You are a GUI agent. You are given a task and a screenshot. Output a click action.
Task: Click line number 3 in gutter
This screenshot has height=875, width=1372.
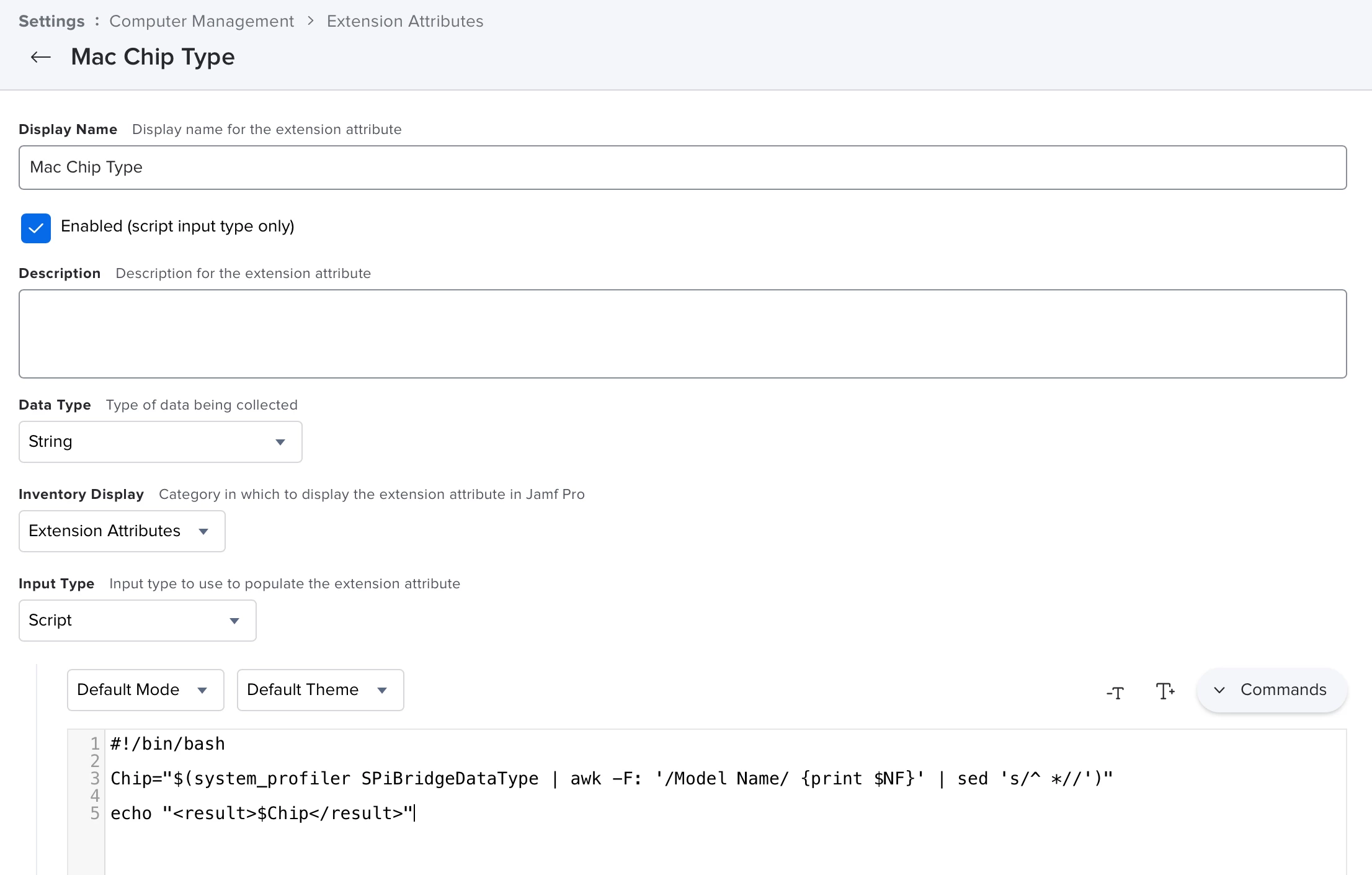click(95, 778)
